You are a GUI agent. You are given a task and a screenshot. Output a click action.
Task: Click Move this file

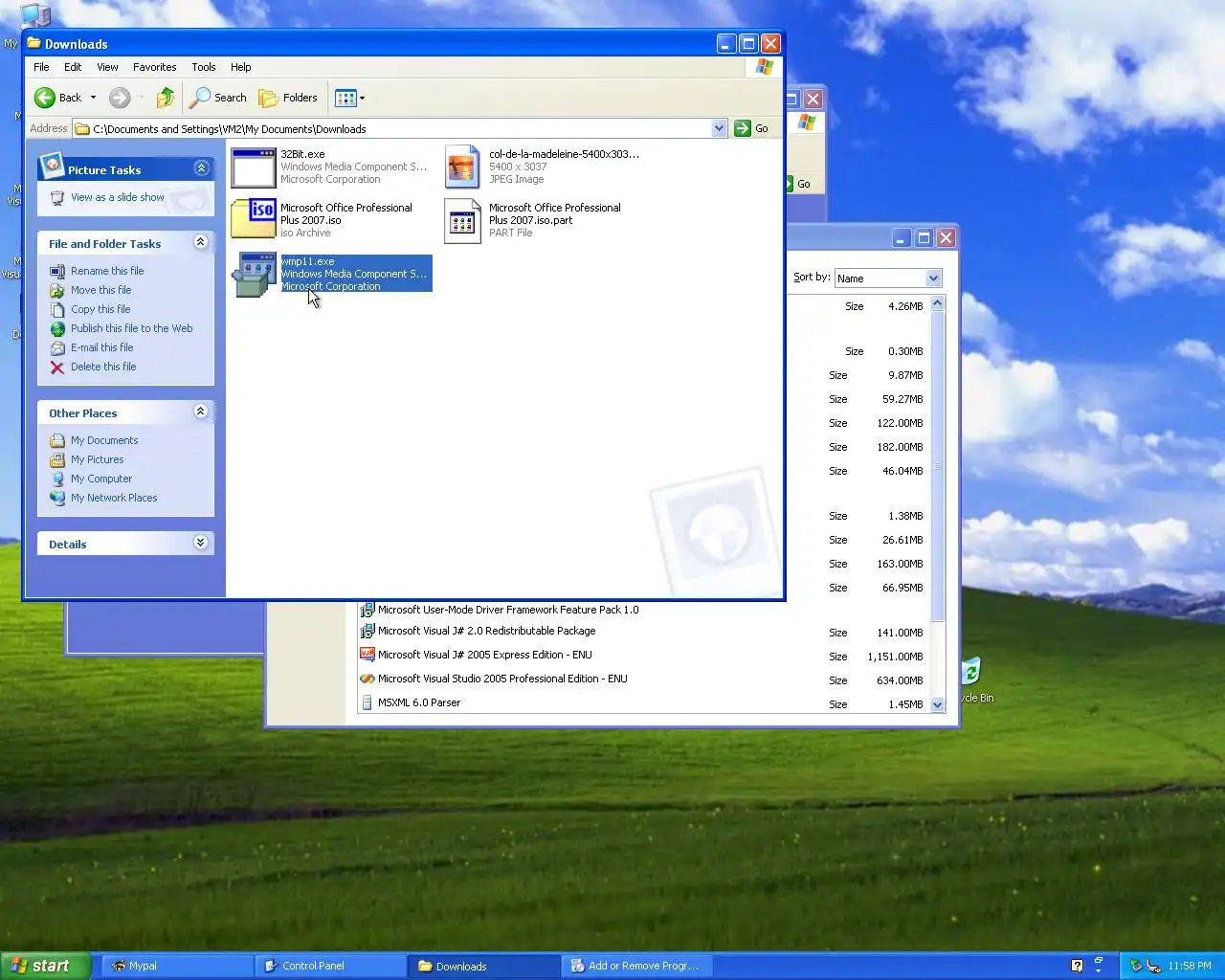tap(101, 290)
